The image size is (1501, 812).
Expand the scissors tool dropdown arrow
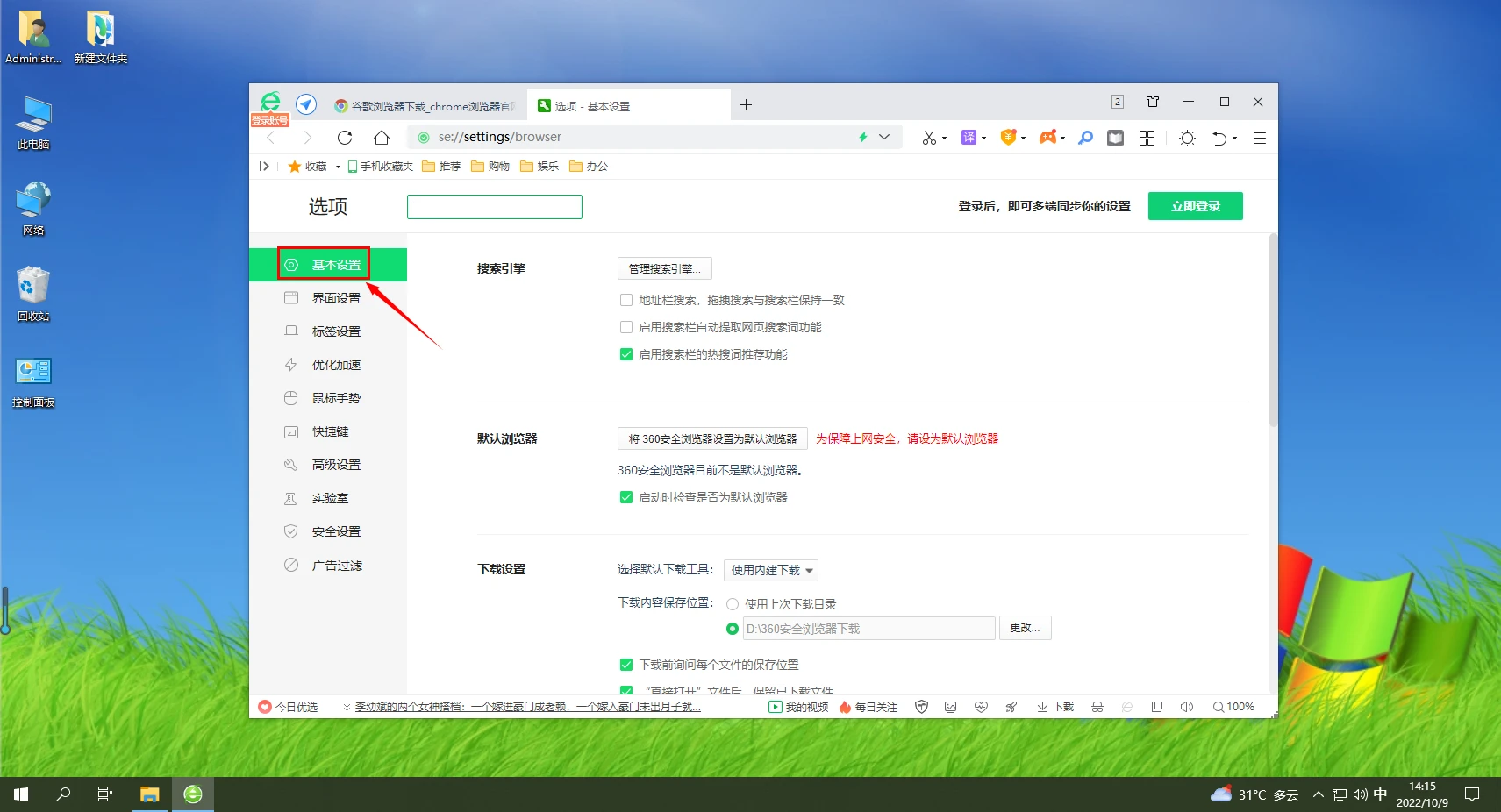[945, 139]
